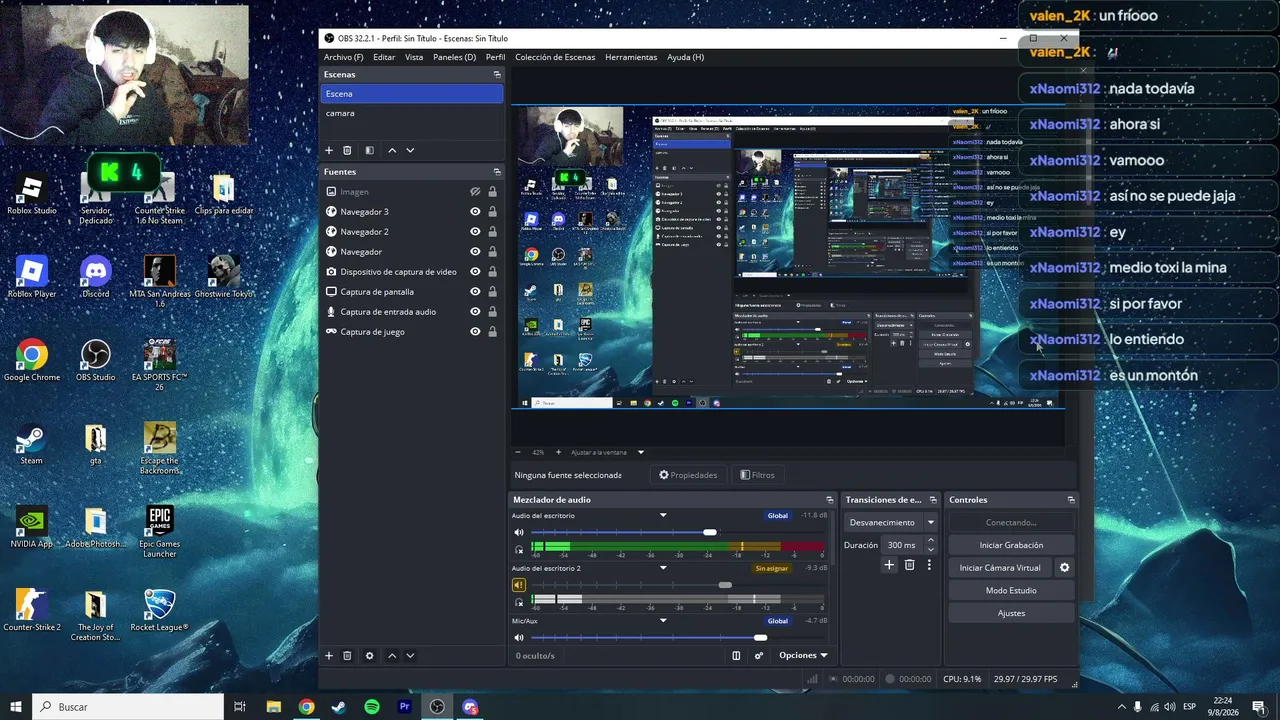Select the camara scene
Screen dimensions: 1280x720
(411, 113)
